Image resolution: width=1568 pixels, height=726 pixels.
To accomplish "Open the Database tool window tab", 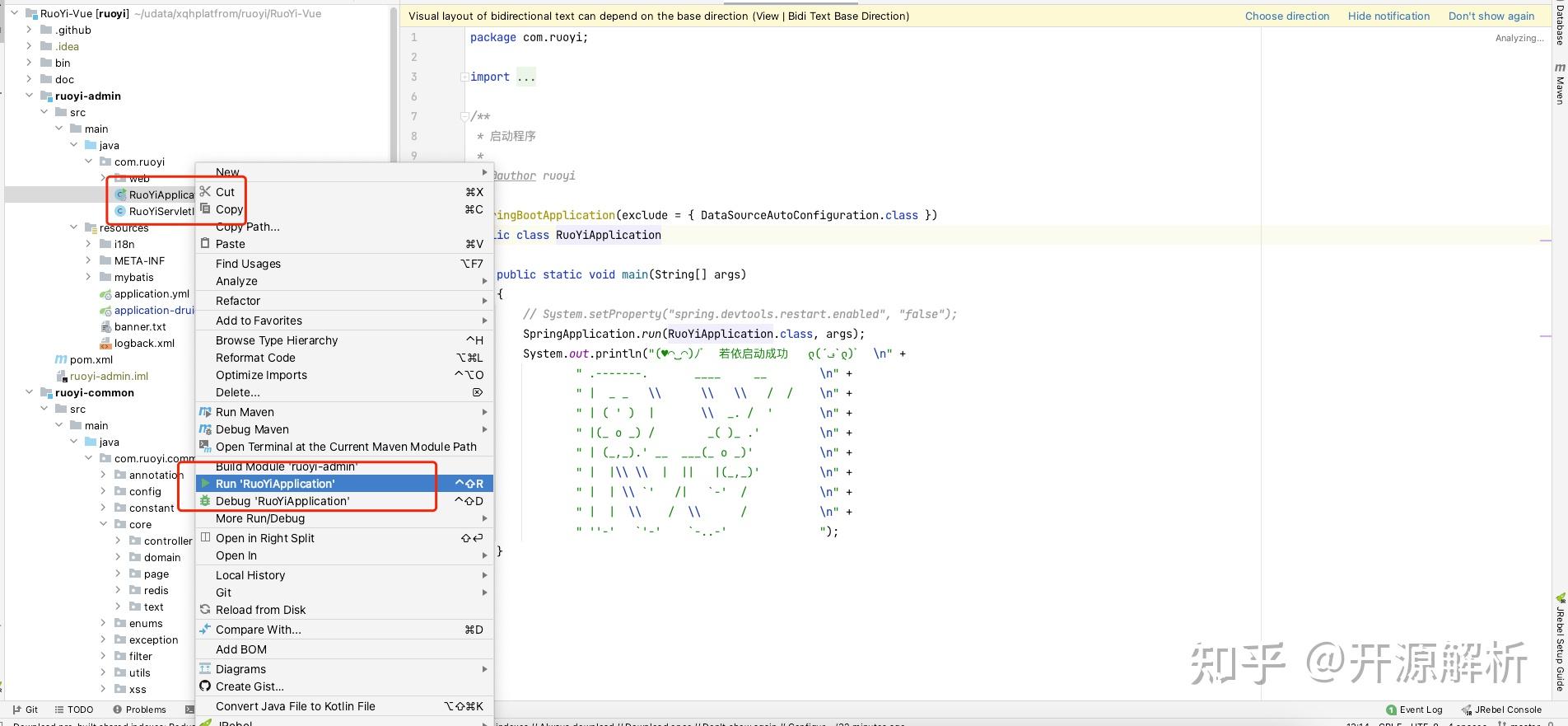I will pyautogui.click(x=1560, y=23).
